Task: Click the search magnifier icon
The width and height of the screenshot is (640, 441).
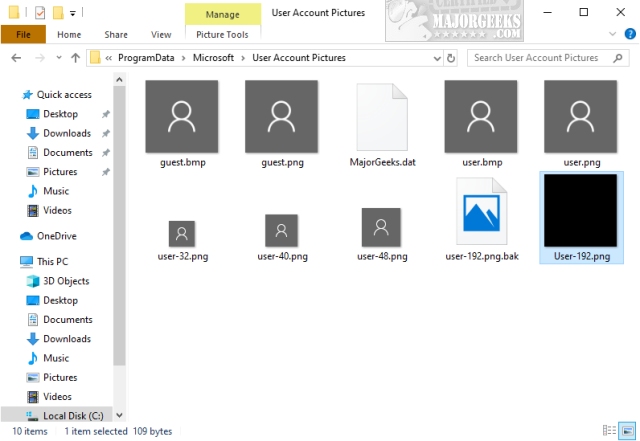Action: 618,58
